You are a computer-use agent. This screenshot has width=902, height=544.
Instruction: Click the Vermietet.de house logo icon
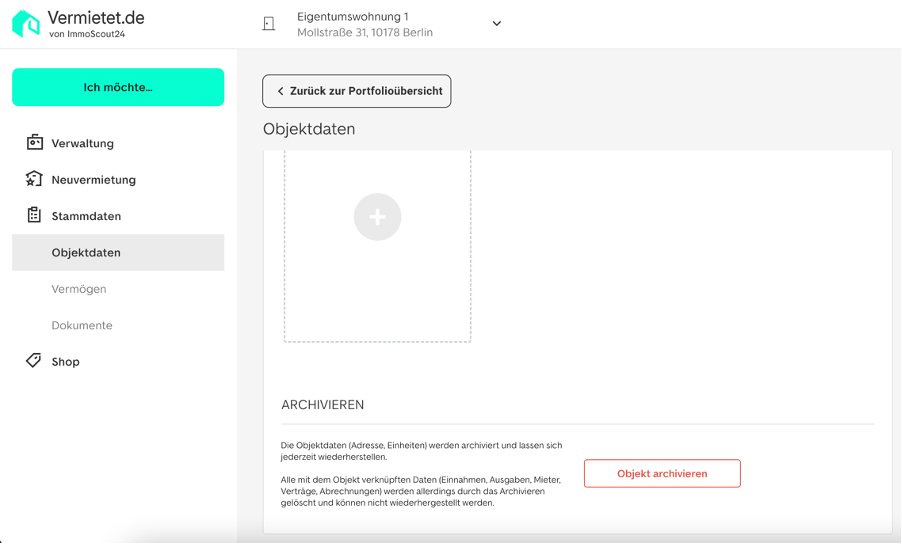click(x=26, y=24)
